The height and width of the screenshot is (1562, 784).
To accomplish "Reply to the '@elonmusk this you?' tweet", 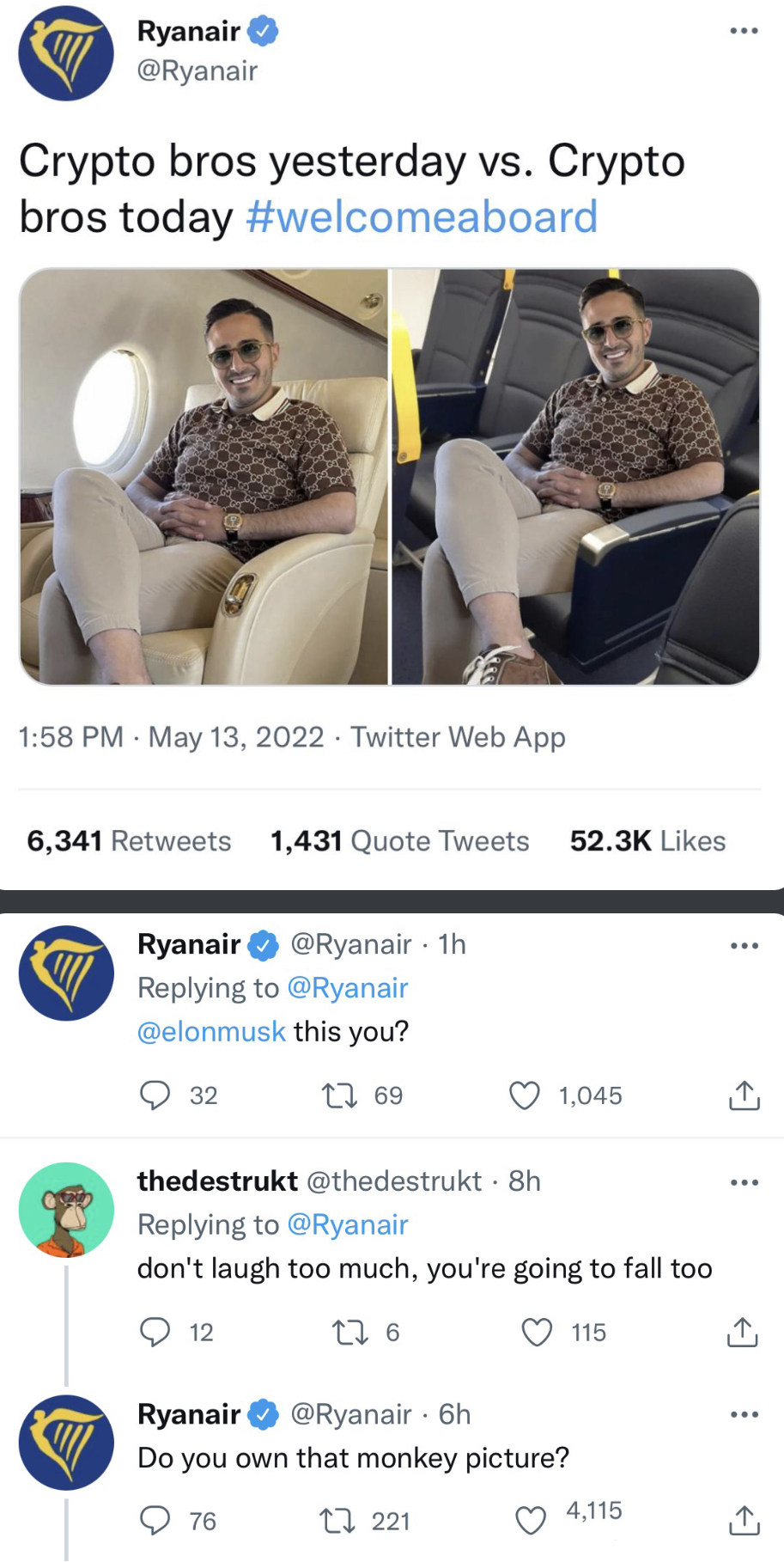I will (155, 1095).
